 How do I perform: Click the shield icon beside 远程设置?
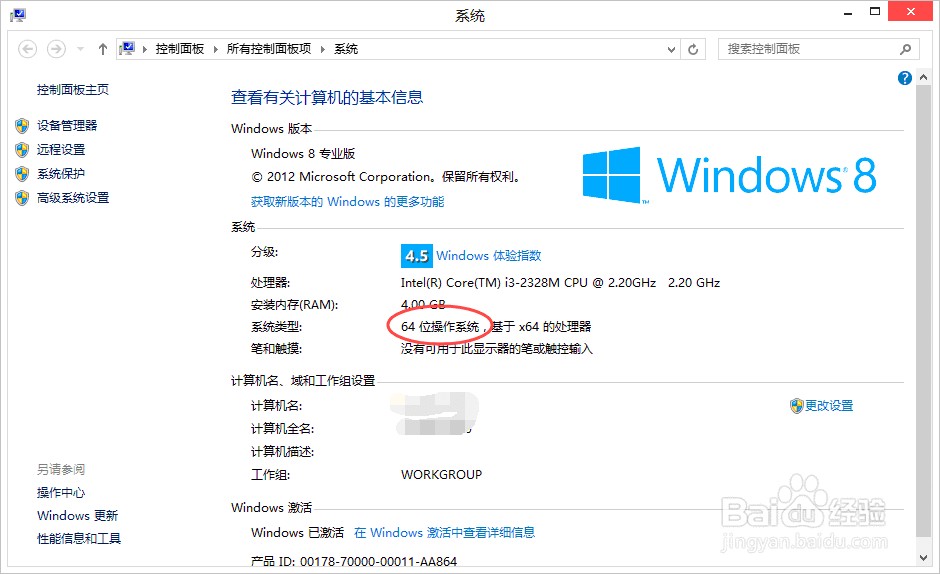point(22,149)
